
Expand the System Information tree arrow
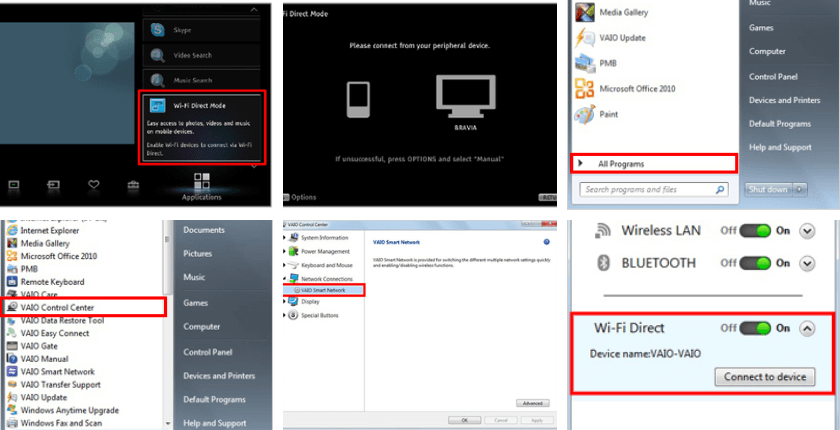[x=284, y=238]
